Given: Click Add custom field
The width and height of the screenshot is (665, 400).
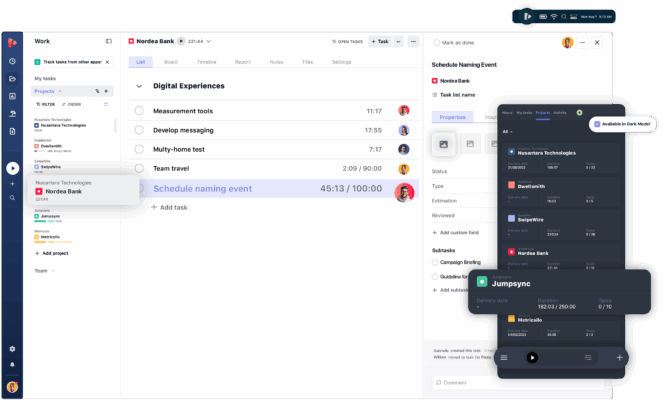Looking at the screenshot, I should point(455,232).
